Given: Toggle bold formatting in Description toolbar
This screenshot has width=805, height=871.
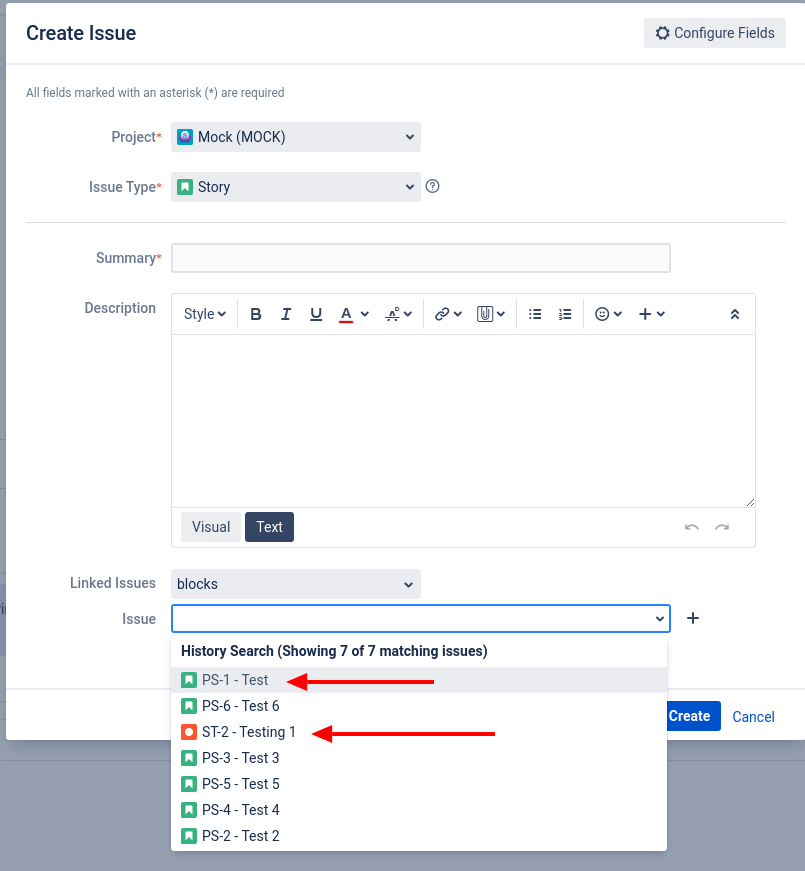Looking at the screenshot, I should 256,314.
